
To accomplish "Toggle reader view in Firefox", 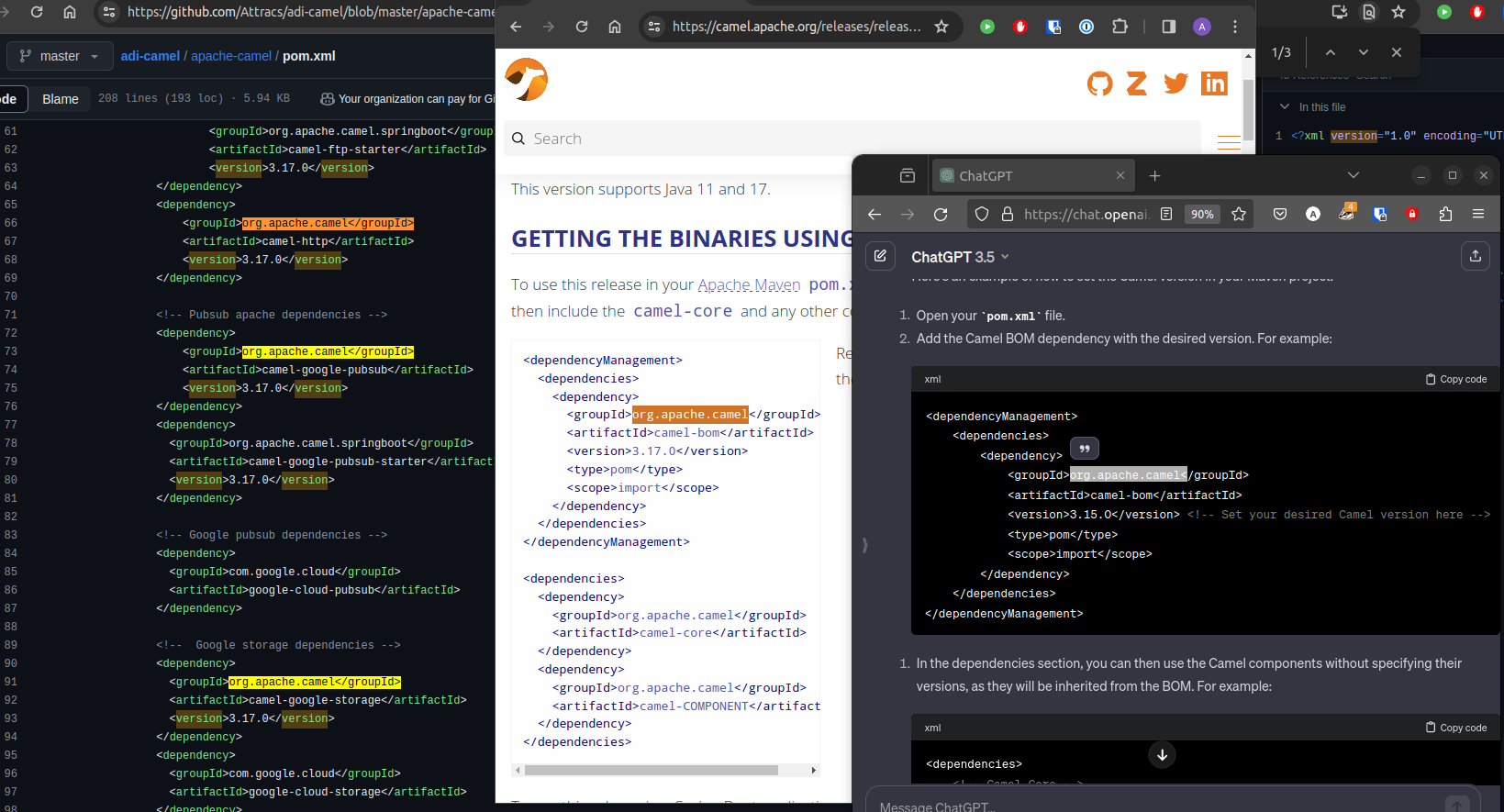I will (x=1166, y=214).
